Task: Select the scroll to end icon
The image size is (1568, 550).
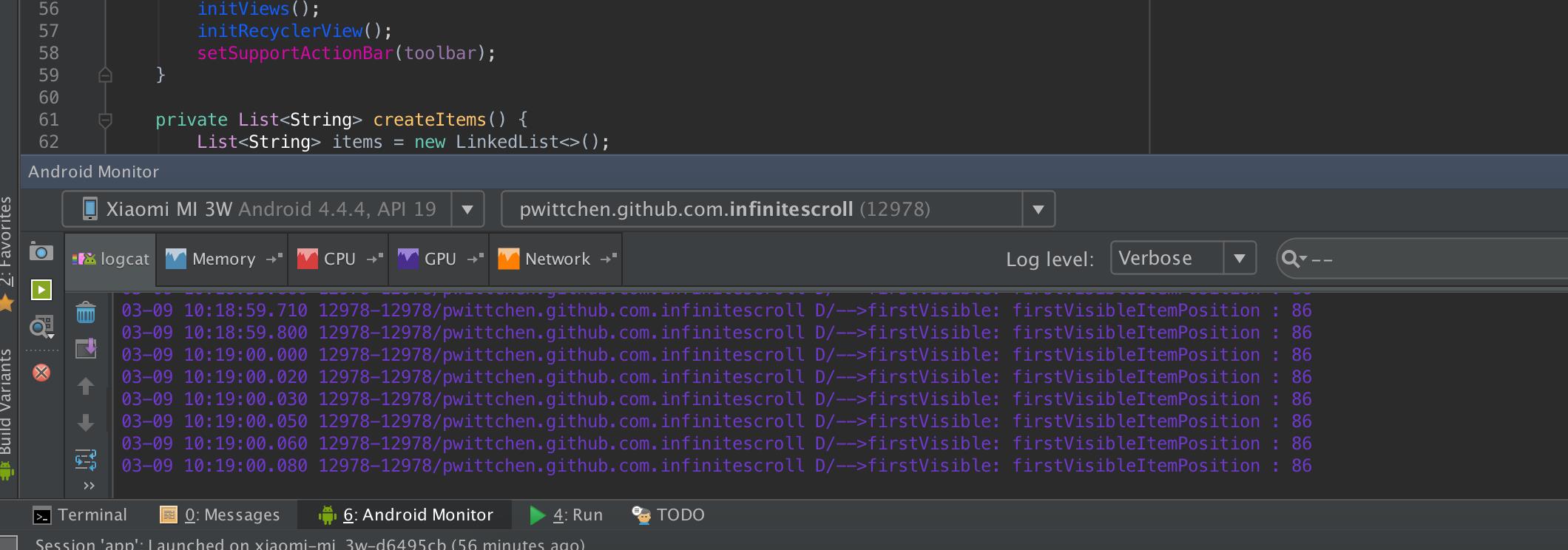Action: click(86, 347)
